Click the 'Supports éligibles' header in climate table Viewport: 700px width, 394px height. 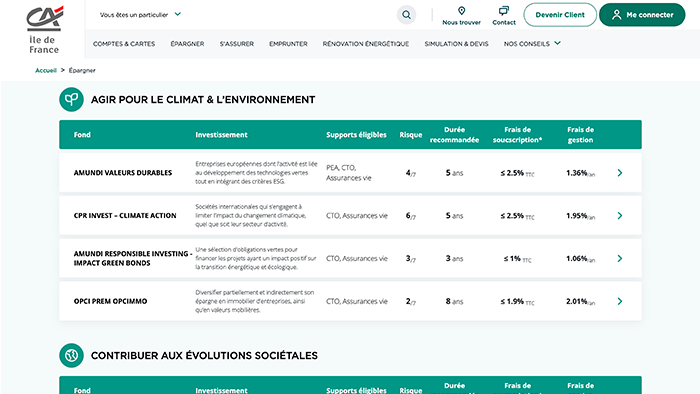click(x=356, y=135)
